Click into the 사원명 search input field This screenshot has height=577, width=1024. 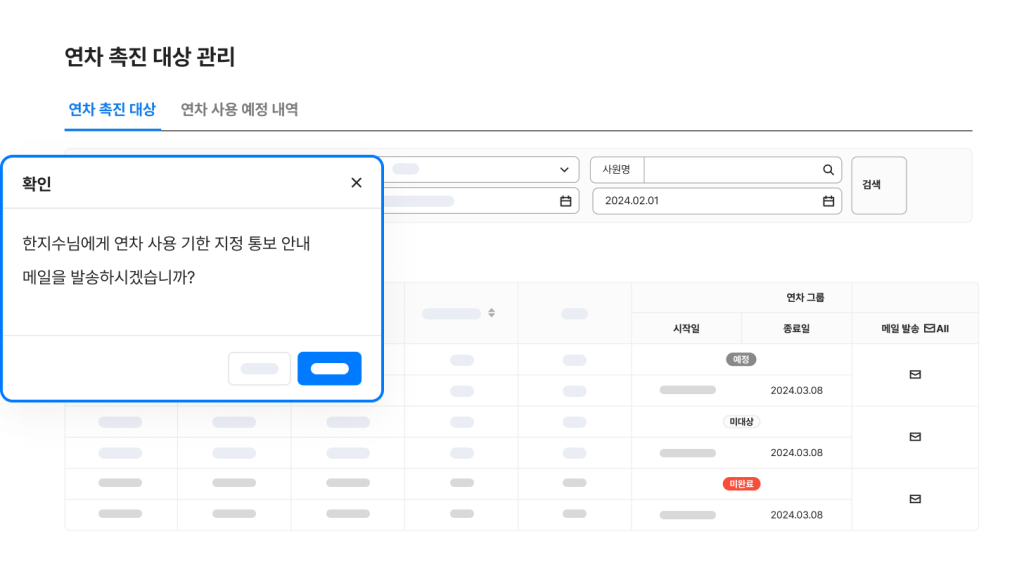point(732,170)
